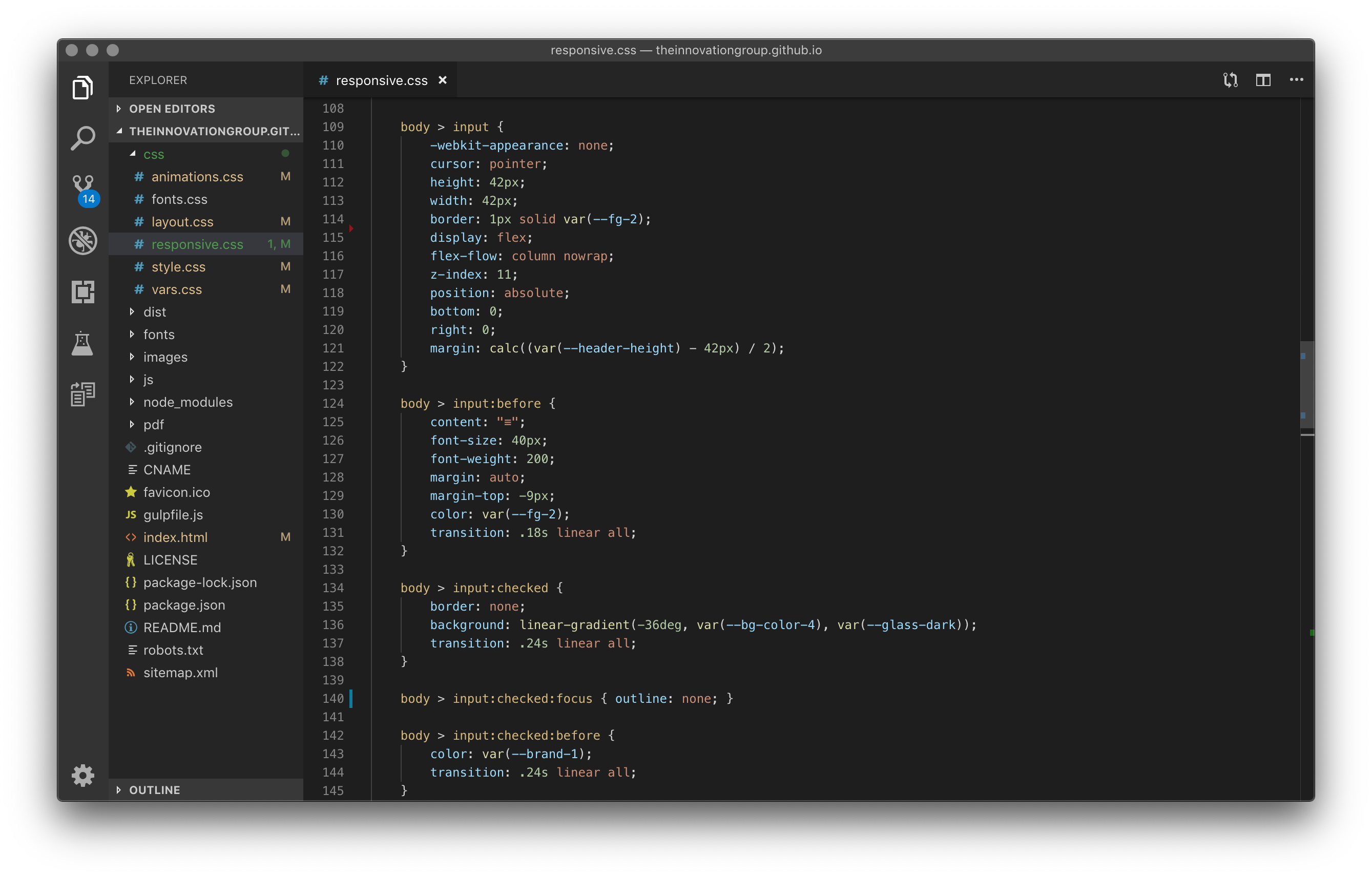Open the layout.css file
The height and width of the screenshot is (877, 1372).
click(182, 222)
